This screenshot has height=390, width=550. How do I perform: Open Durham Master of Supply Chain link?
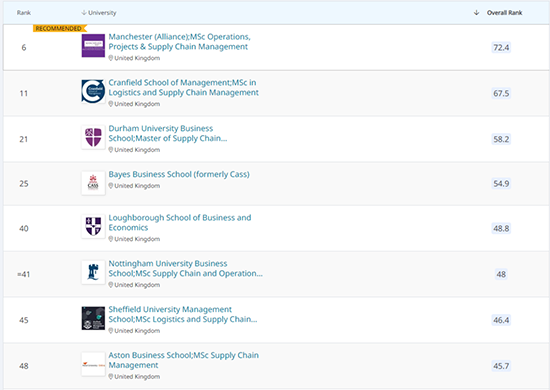pos(168,134)
